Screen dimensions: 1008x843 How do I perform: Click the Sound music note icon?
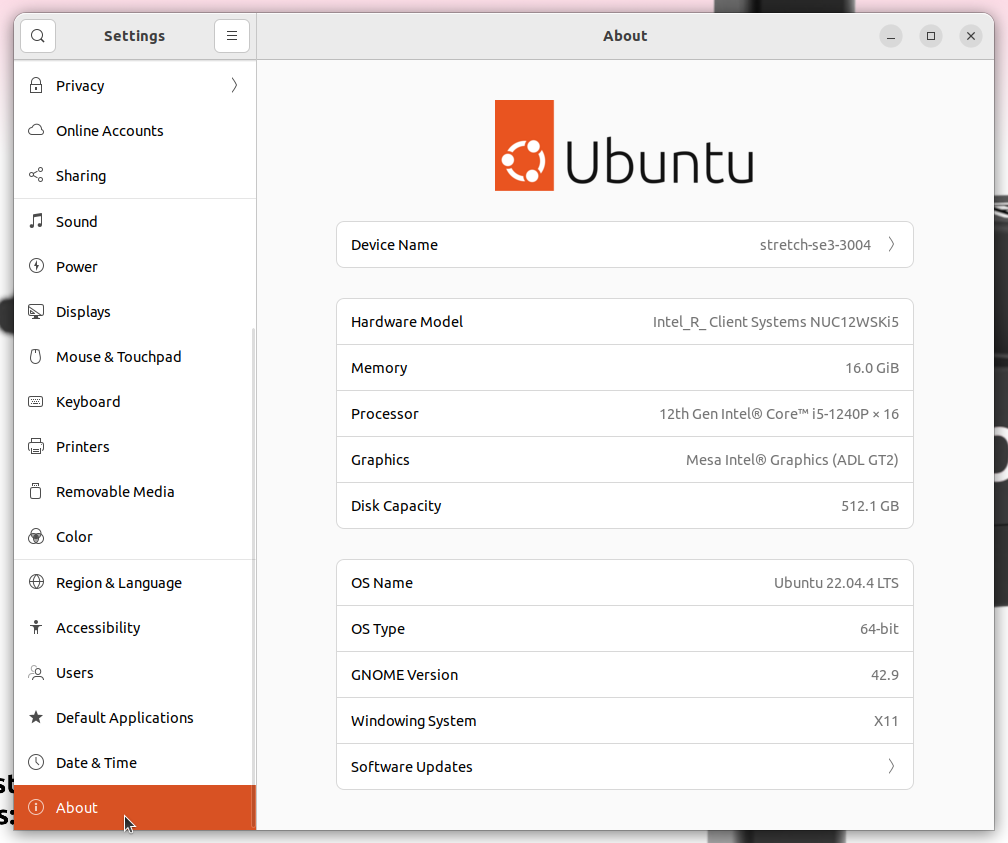point(36,221)
